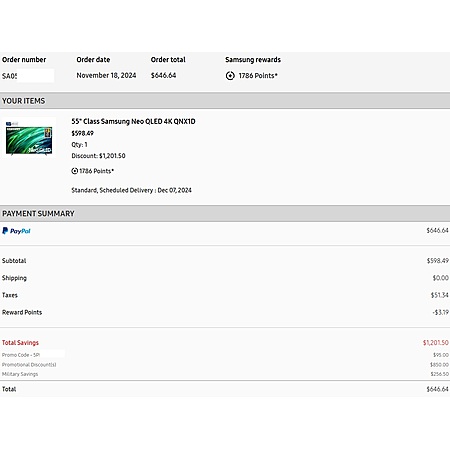Screen dimensions: 450x450
Task: Select the order date November 18, 2024
Action: pos(106,75)
